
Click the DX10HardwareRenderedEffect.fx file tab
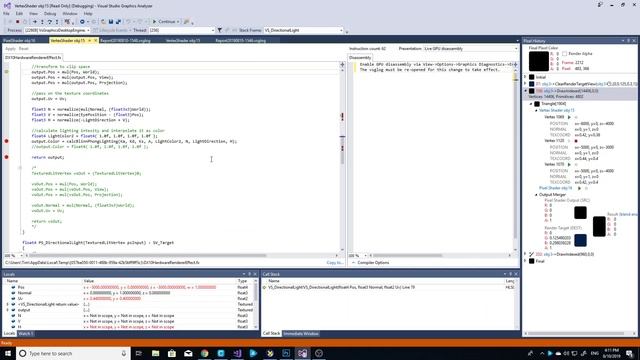[33, 58]
